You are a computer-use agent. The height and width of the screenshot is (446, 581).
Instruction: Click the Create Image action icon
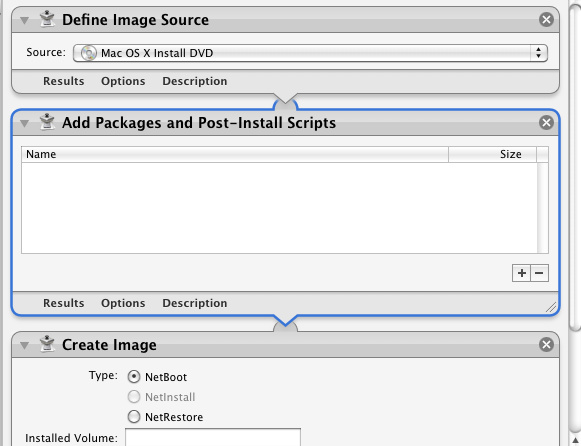point(47,344)
